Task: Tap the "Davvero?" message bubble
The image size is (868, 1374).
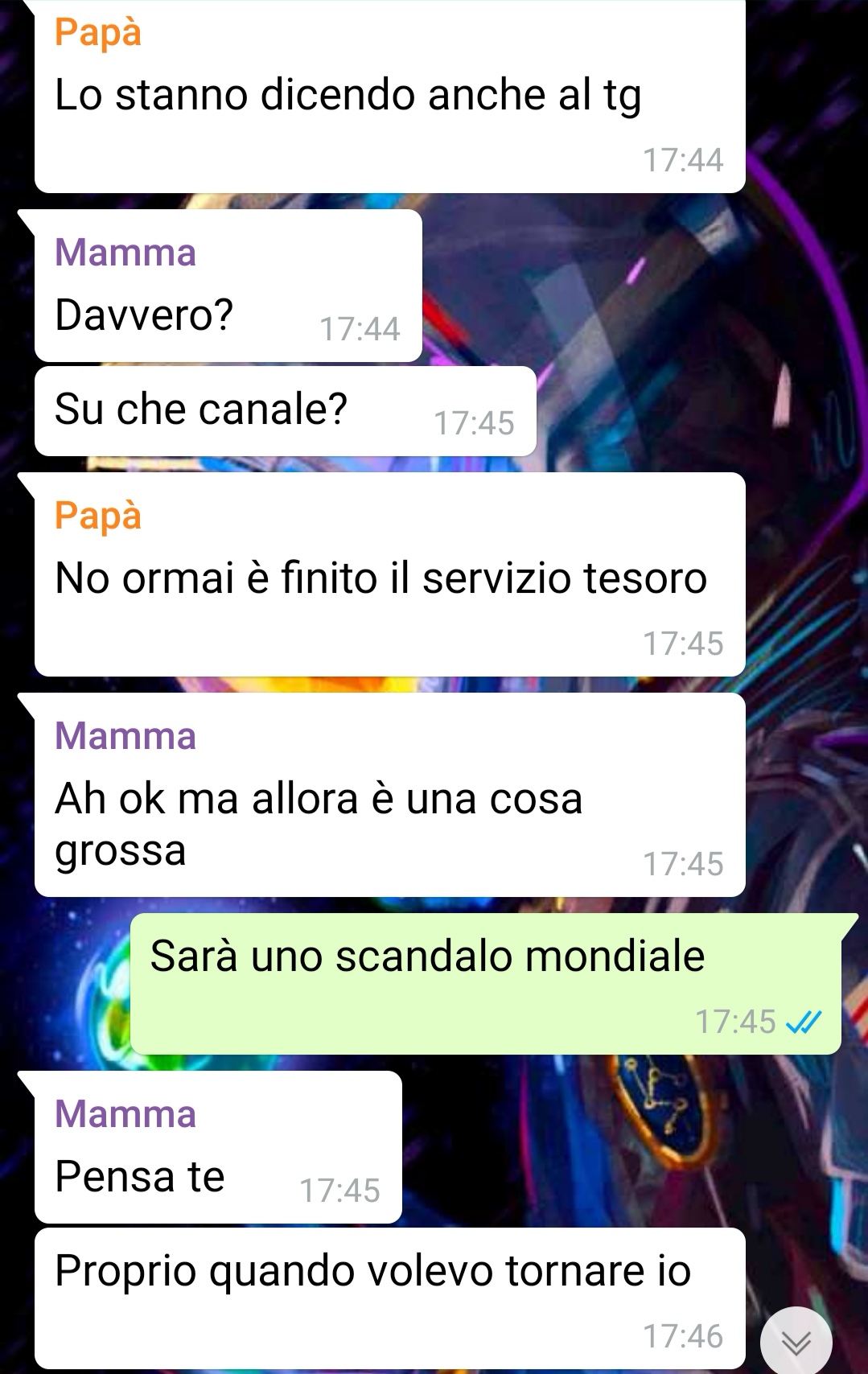Action: click(228, 286)
